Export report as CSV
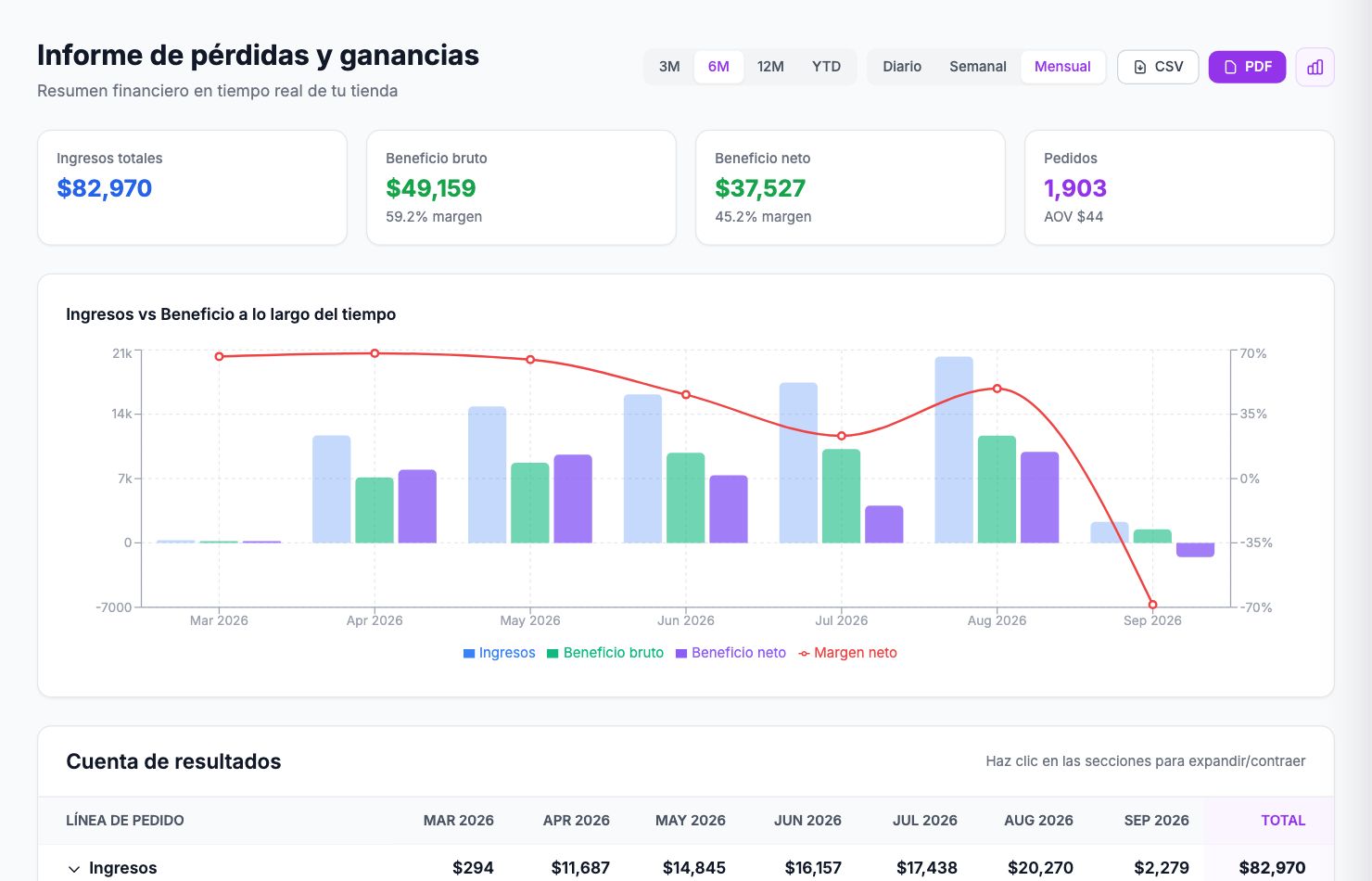 click(x=1158, y=67)
